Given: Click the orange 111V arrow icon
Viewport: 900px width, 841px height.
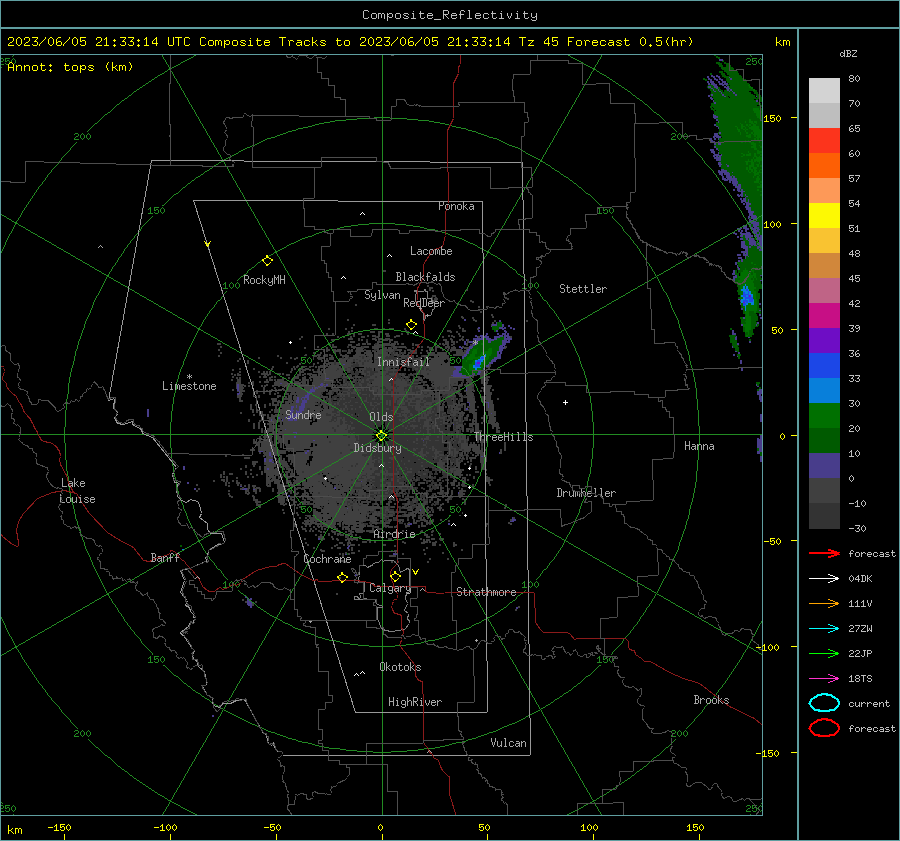Looking at the screenshot, I should 824,603.
